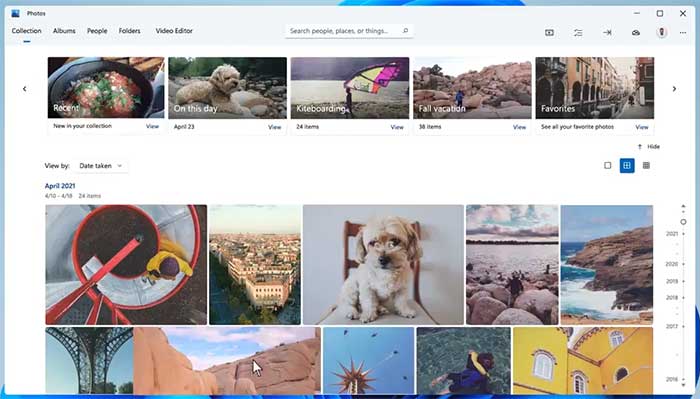Jump to 2016 on the timeline
The height and width of the screenshot is (399, 700).
(x=672, y=379)
